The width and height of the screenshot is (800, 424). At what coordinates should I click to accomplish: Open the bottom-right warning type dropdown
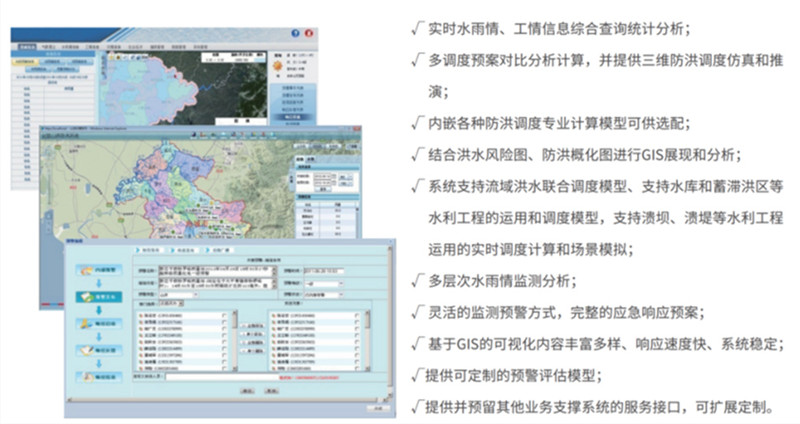coord(340,294)
